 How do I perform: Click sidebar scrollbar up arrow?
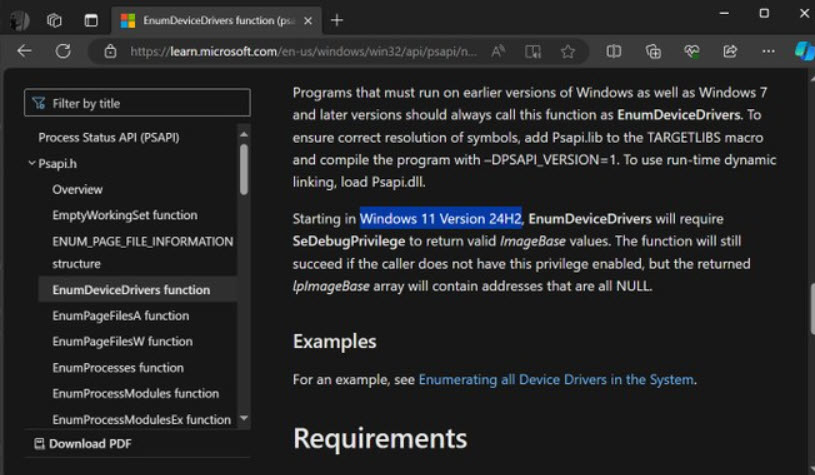pos(244,135)
